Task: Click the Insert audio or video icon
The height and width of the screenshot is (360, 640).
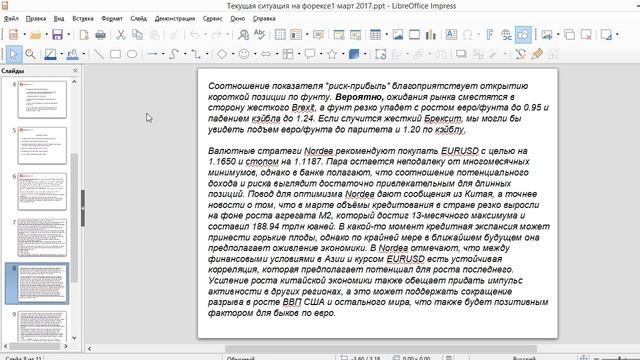Action: [x=415, y=35]
